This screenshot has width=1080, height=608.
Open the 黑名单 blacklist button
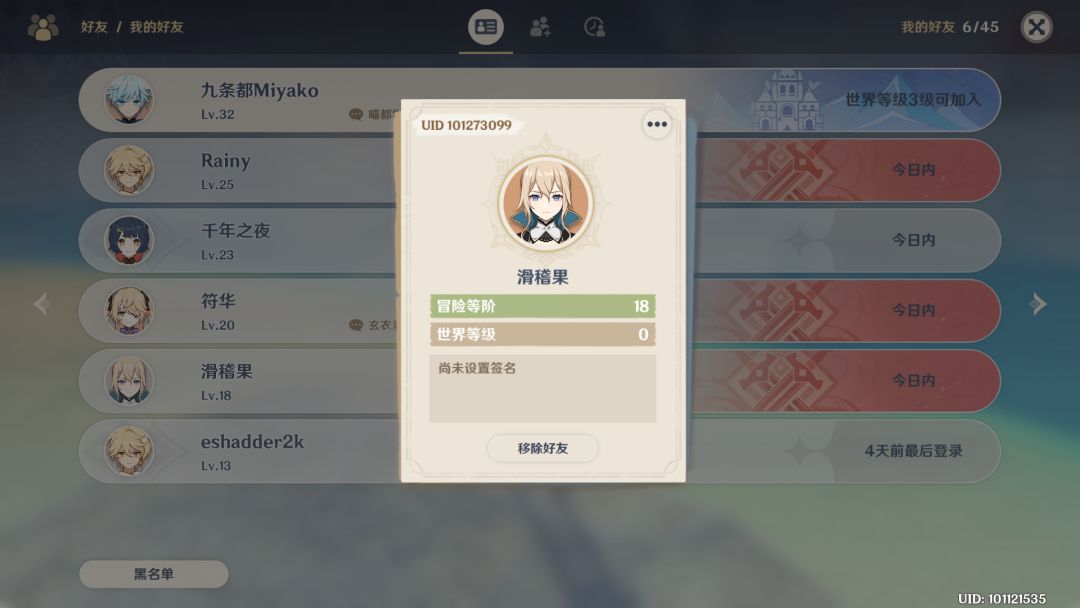pyautogui.click(x=154, y=574)
